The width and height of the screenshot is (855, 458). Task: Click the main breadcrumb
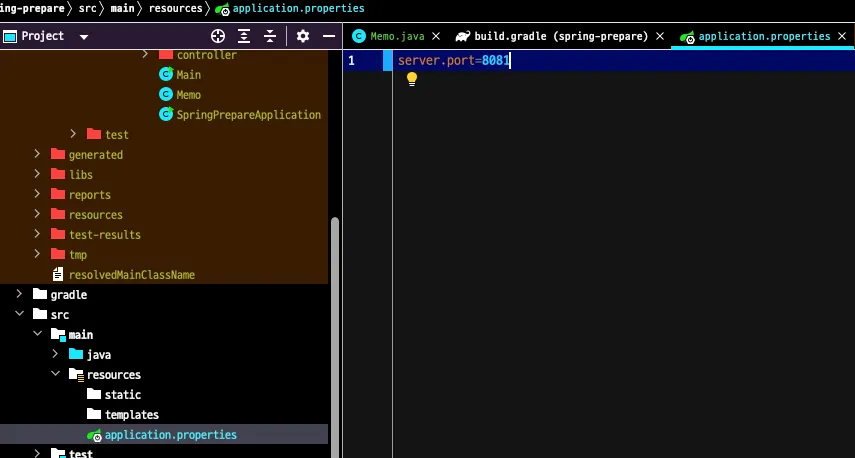[122, 8]
